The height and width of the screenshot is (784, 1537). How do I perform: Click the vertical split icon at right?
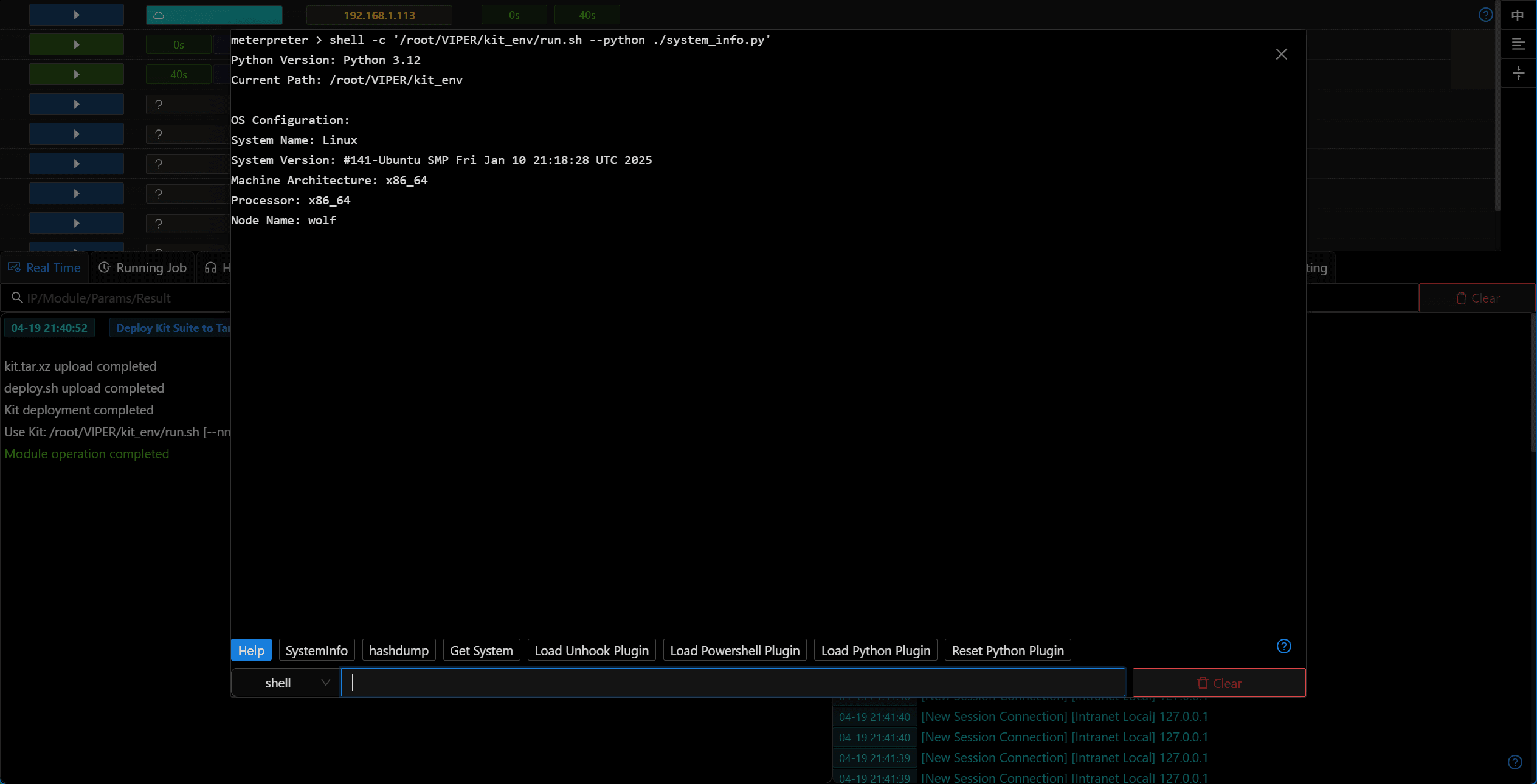[1518, 74]
